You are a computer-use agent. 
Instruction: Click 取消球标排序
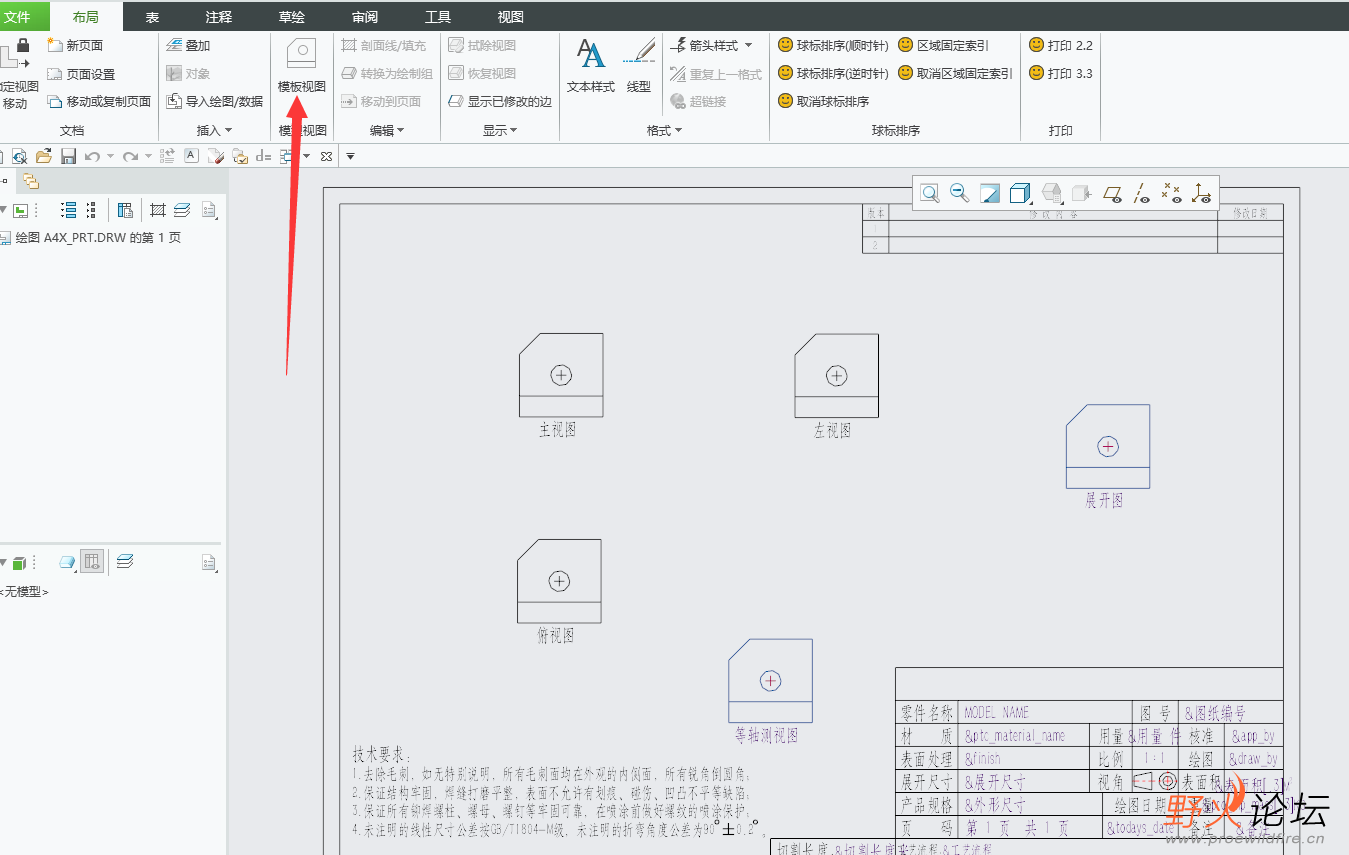(x=824, y=101)
